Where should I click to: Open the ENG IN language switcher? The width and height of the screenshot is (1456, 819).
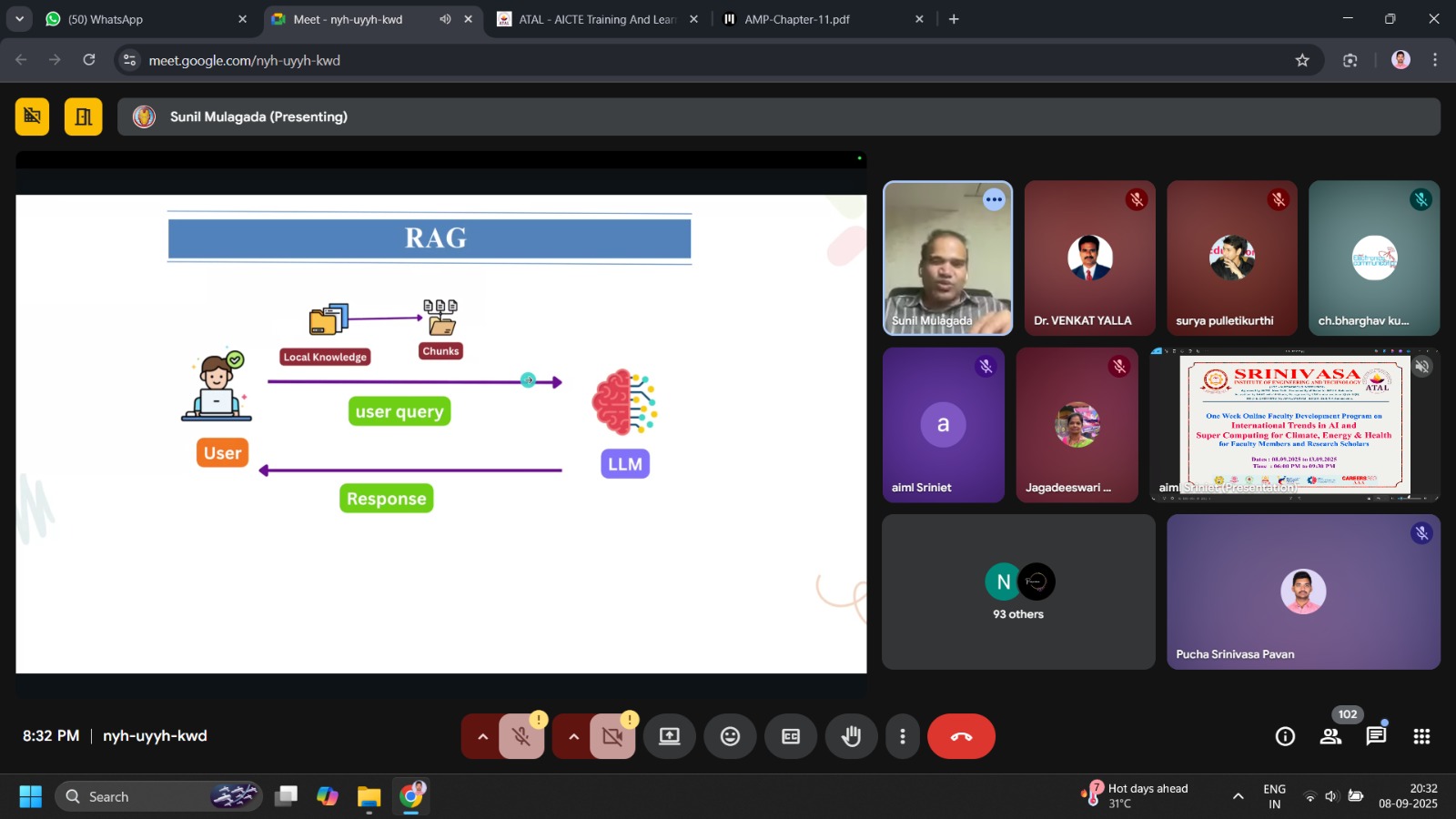pos(1274,796)
